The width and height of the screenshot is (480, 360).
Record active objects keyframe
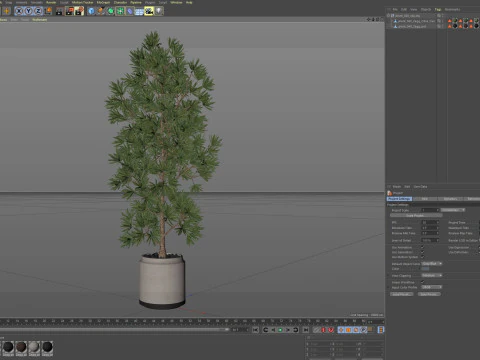coord(323,330)
